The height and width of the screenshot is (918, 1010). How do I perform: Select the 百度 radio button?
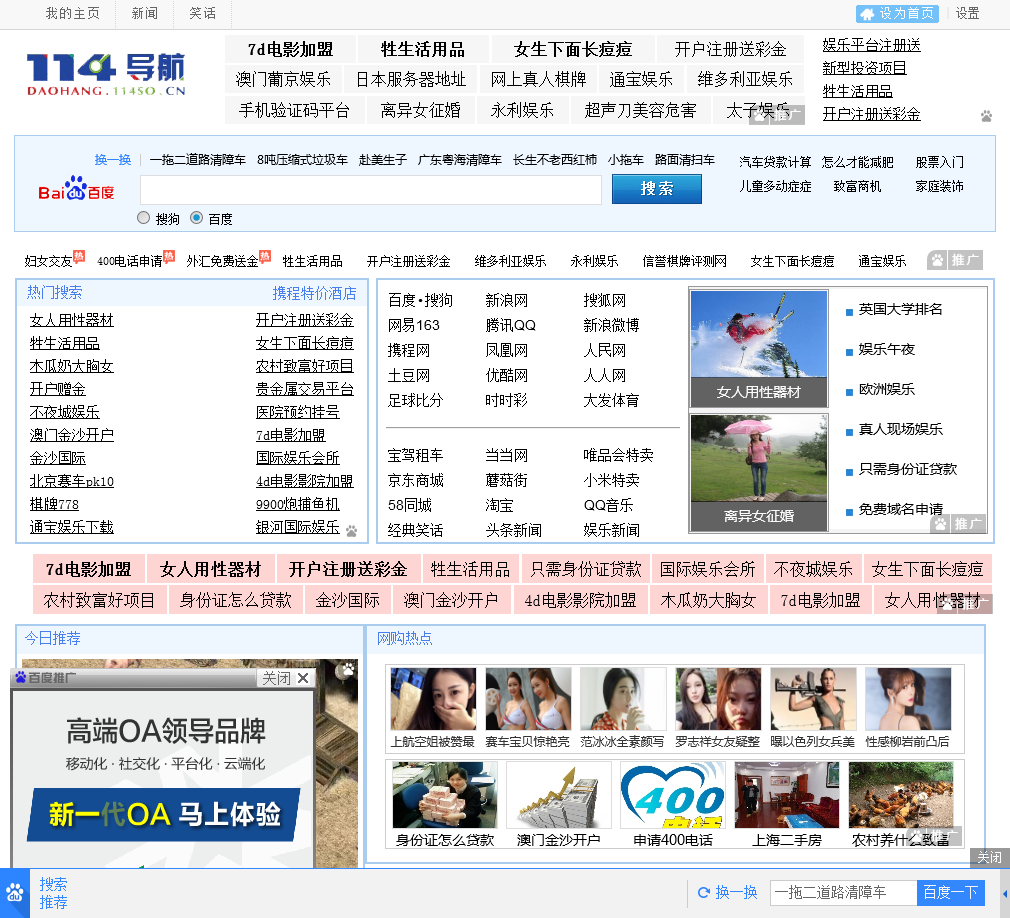pos(196,218)
